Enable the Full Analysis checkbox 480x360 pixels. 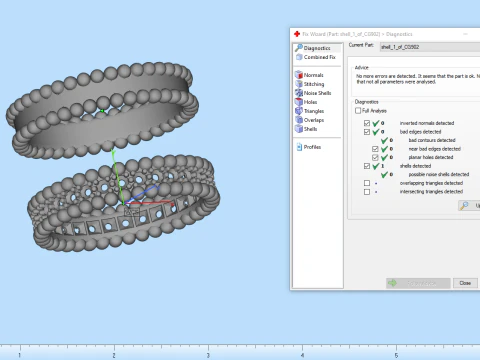pyautogui.click(x=358, y=111)
